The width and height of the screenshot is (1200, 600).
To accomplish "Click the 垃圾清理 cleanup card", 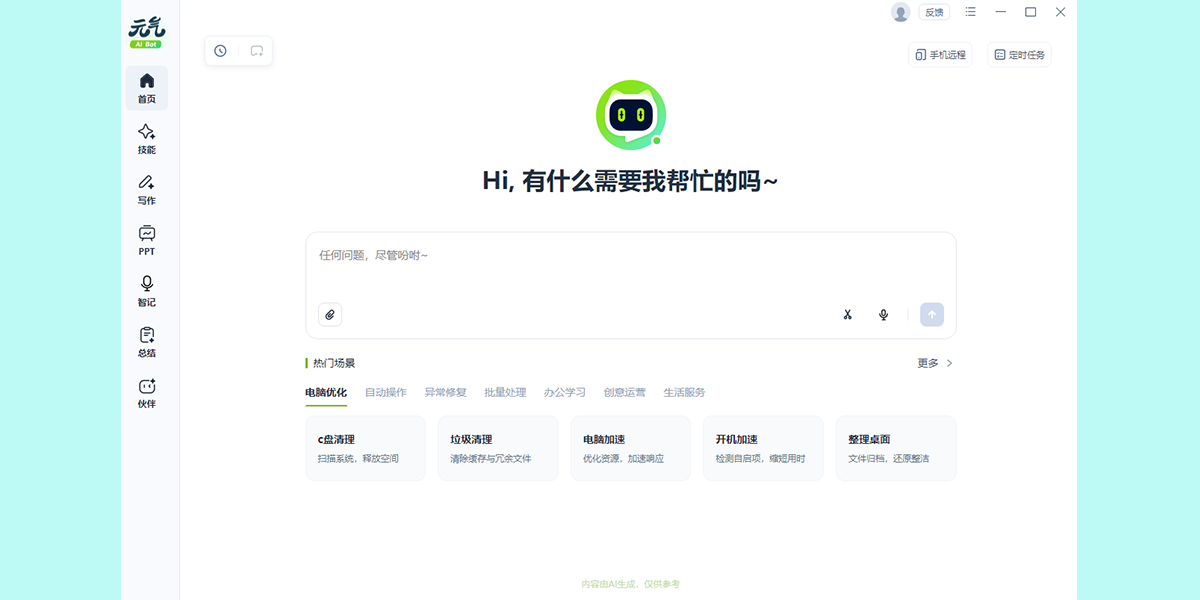I will click(x=497, y=448).
